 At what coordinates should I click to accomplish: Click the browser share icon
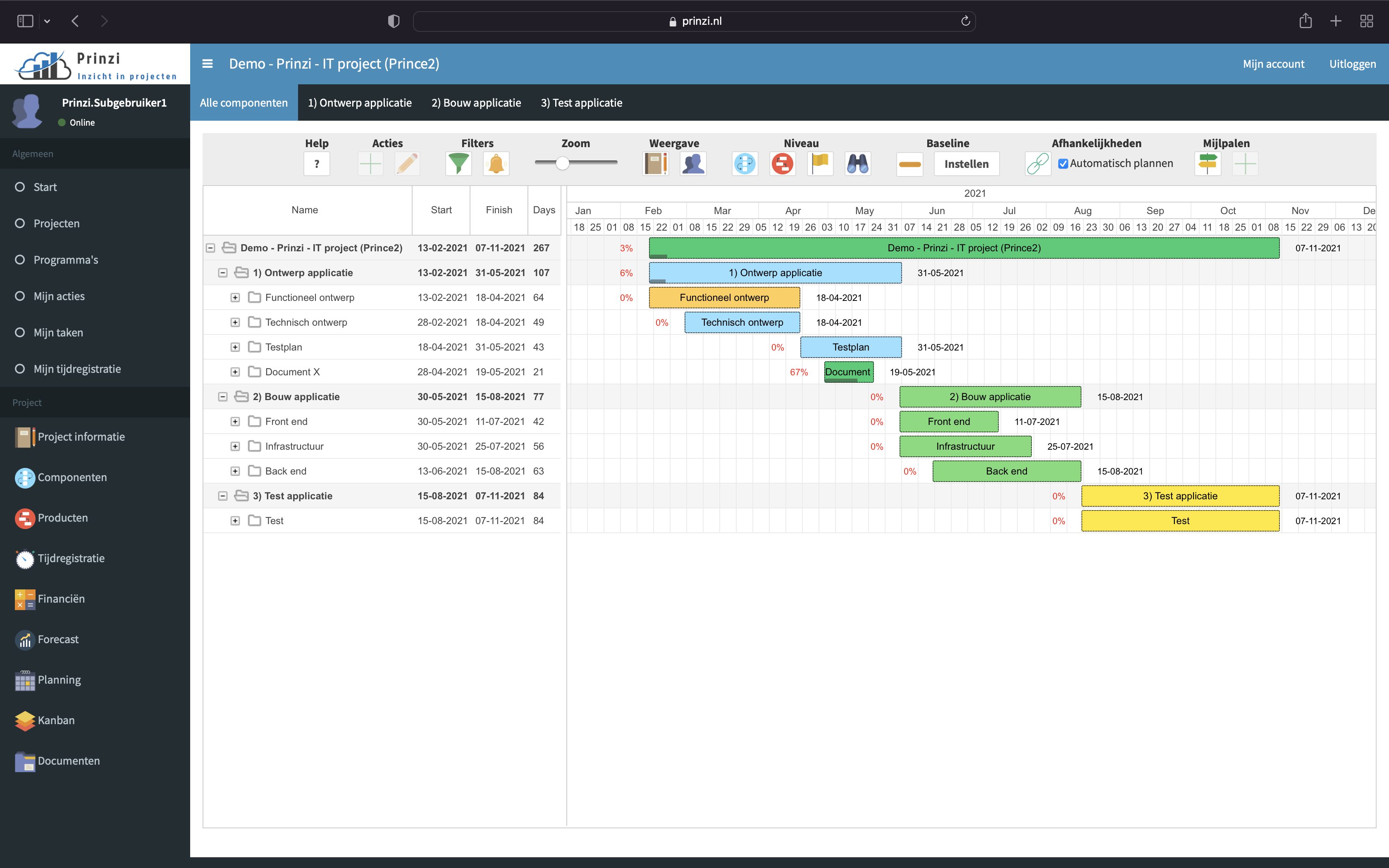[1305, 21]
